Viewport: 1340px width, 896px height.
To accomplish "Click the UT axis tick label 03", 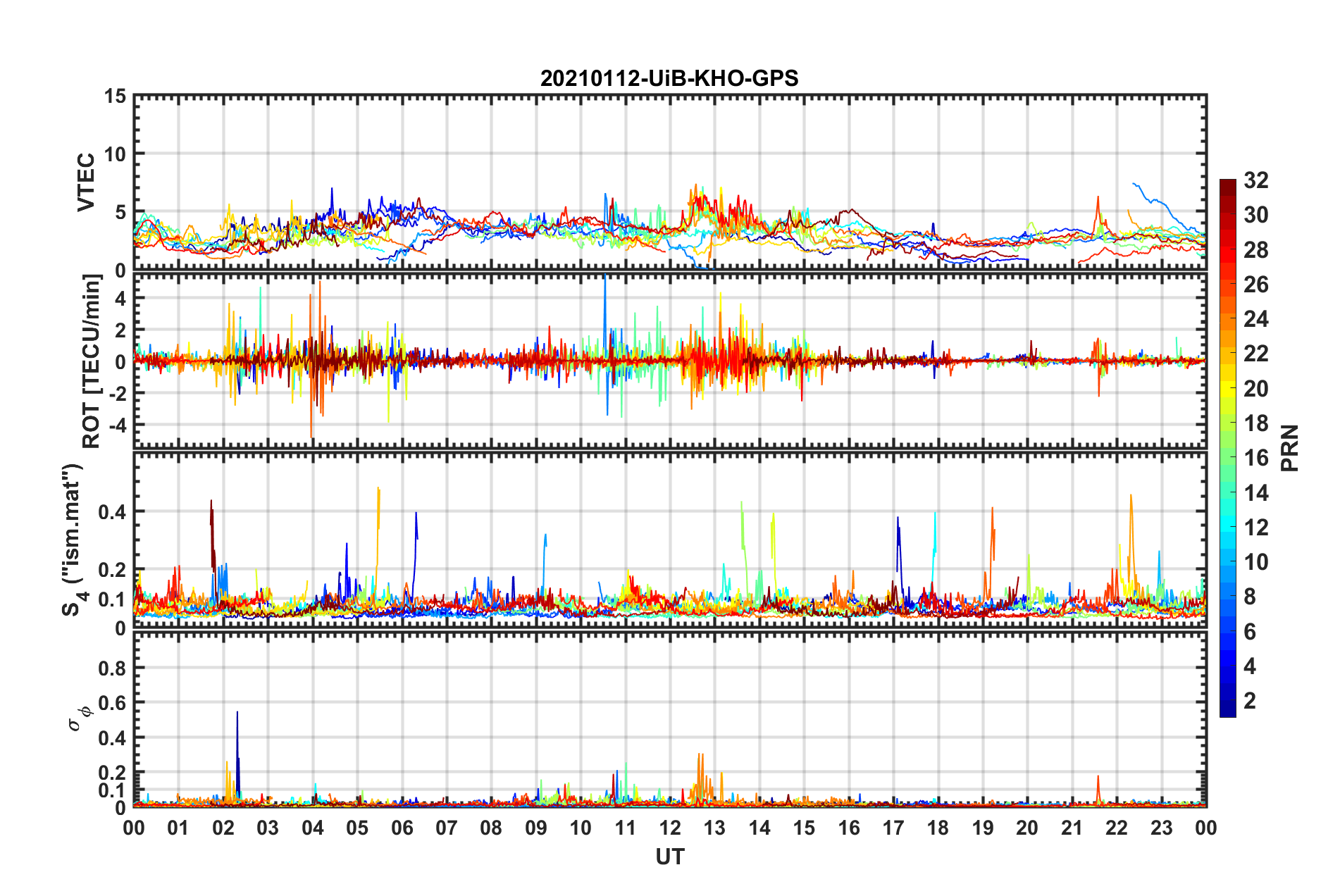I will [x=268, y=828].
